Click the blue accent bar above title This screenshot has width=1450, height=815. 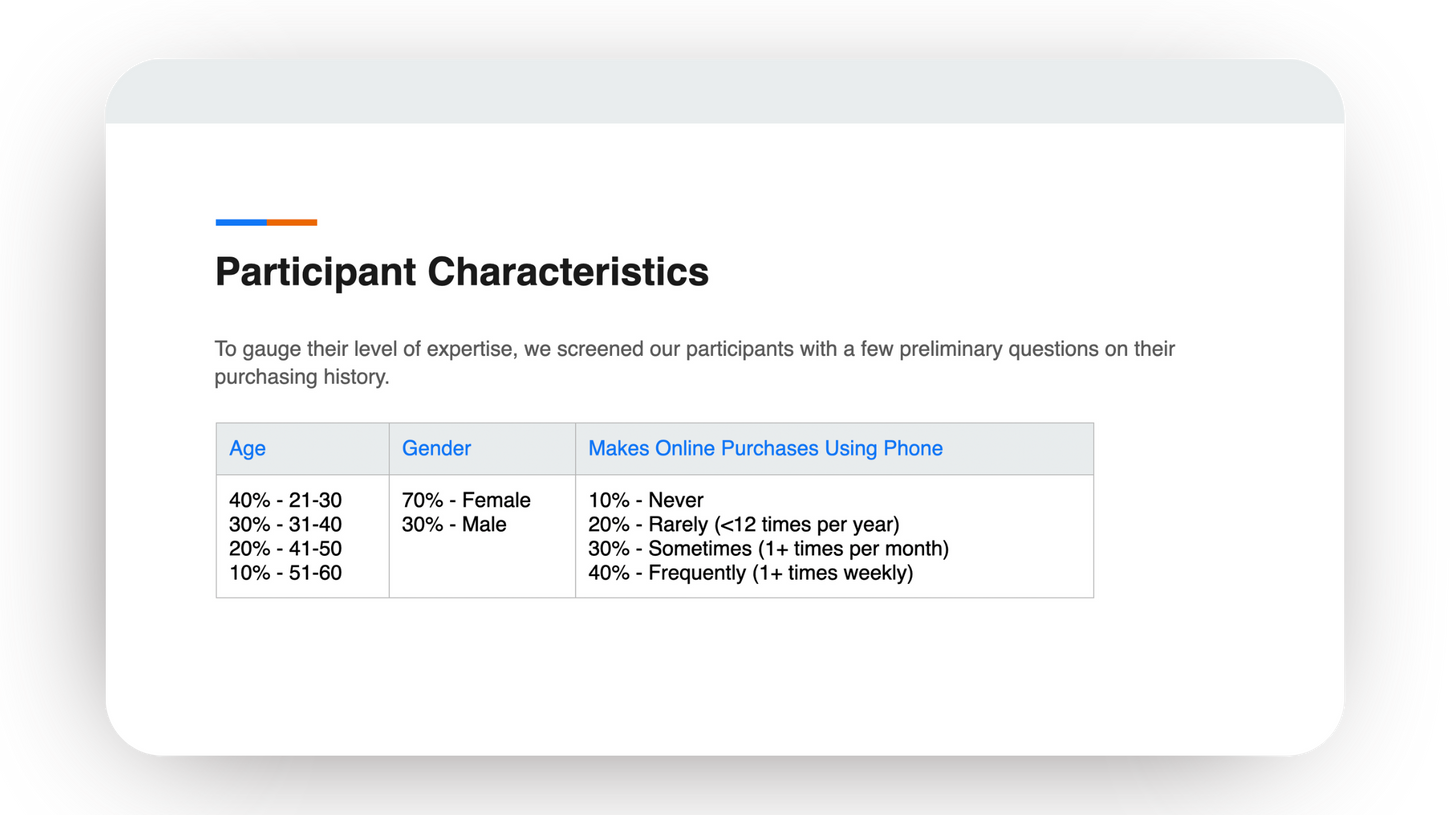coord(241,222)
